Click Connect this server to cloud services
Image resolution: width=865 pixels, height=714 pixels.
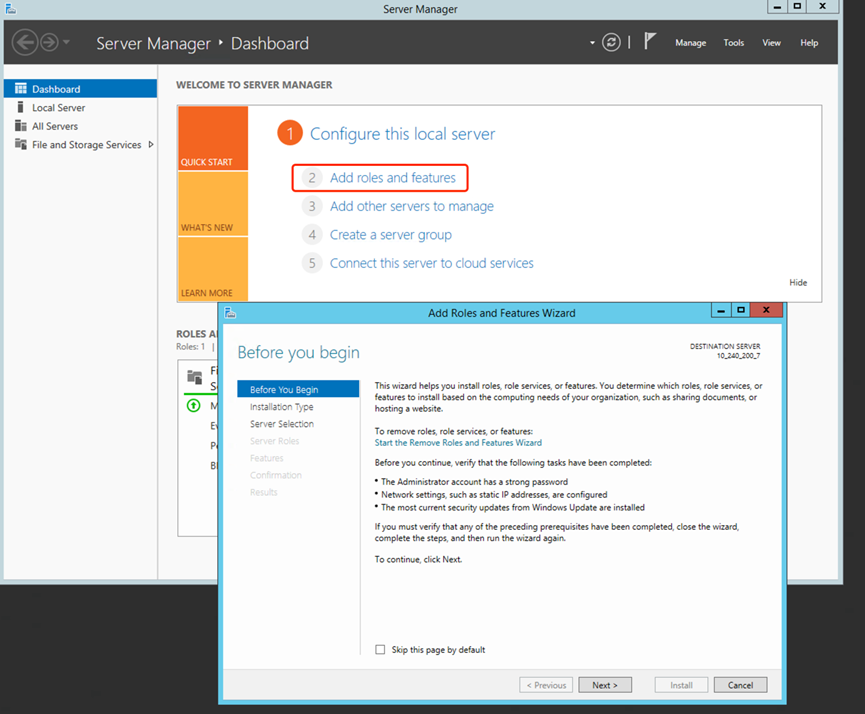[431, 263]
